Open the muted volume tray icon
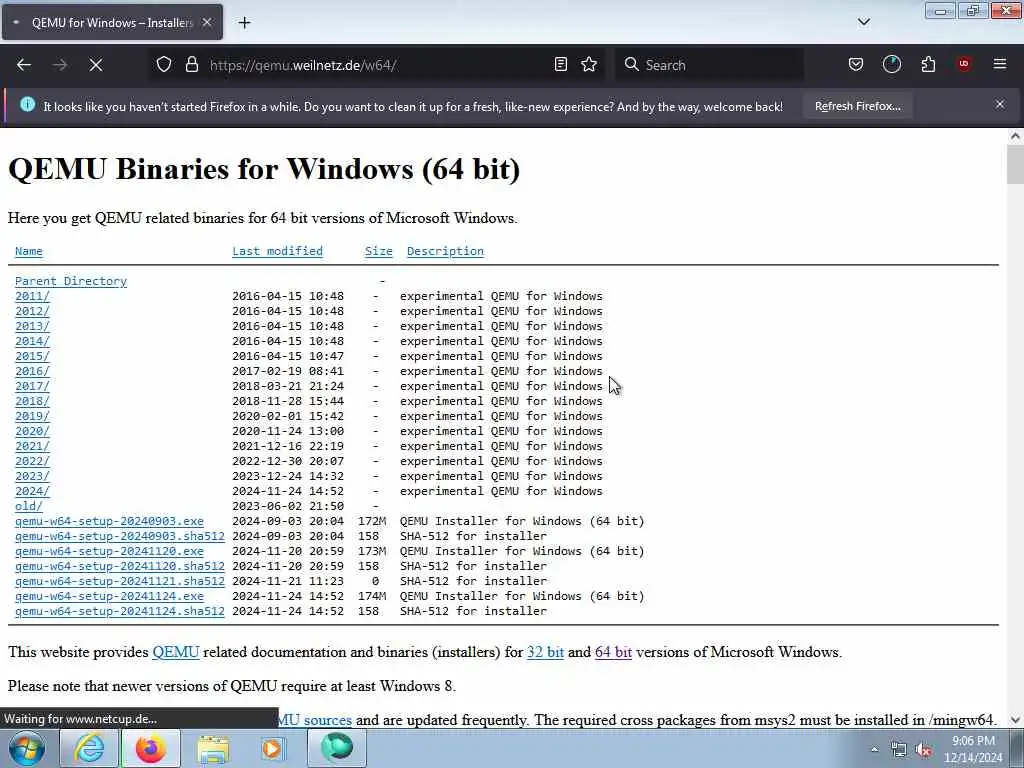This screenshot has height=768, width=1024. [923, 750]
